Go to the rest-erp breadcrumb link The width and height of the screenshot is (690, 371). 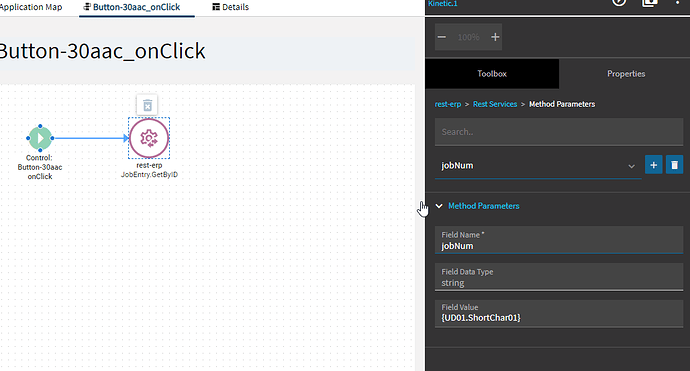pos(448,104)
